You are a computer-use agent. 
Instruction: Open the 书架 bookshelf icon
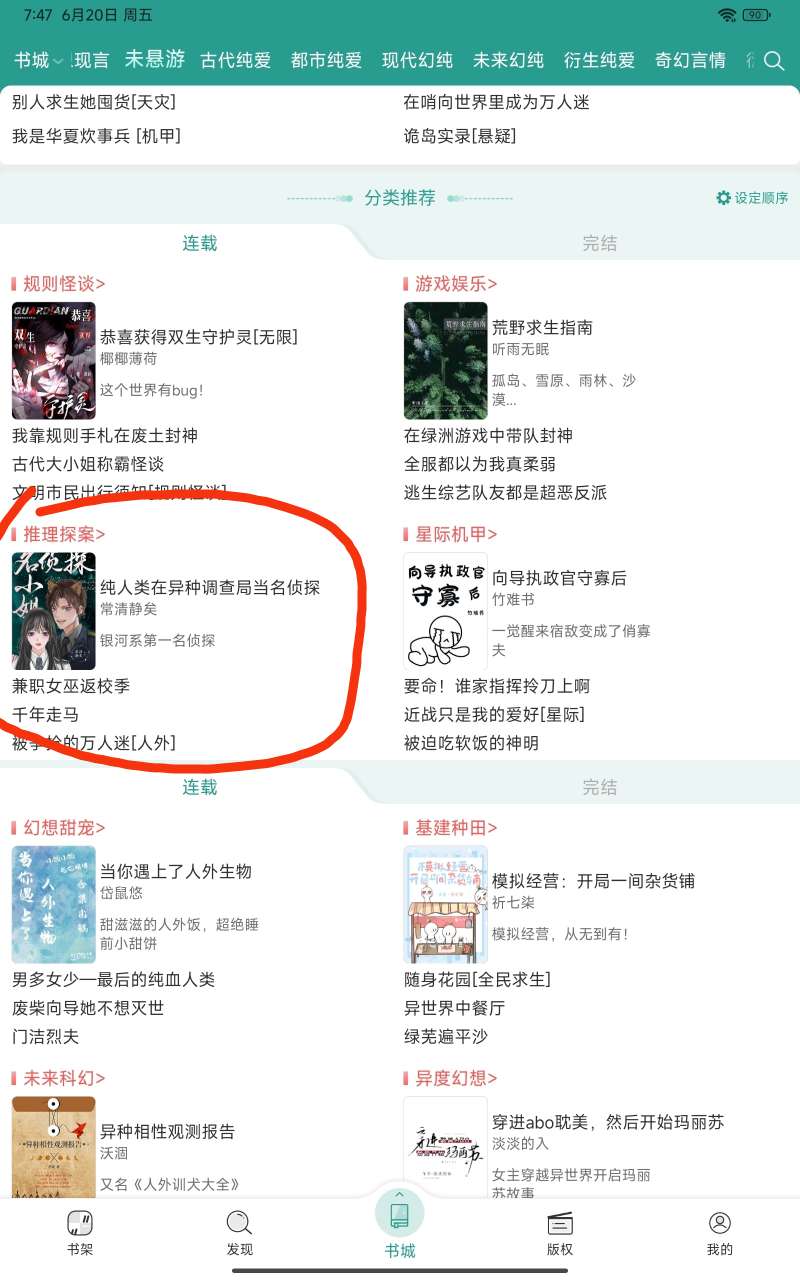[80, 1223]
